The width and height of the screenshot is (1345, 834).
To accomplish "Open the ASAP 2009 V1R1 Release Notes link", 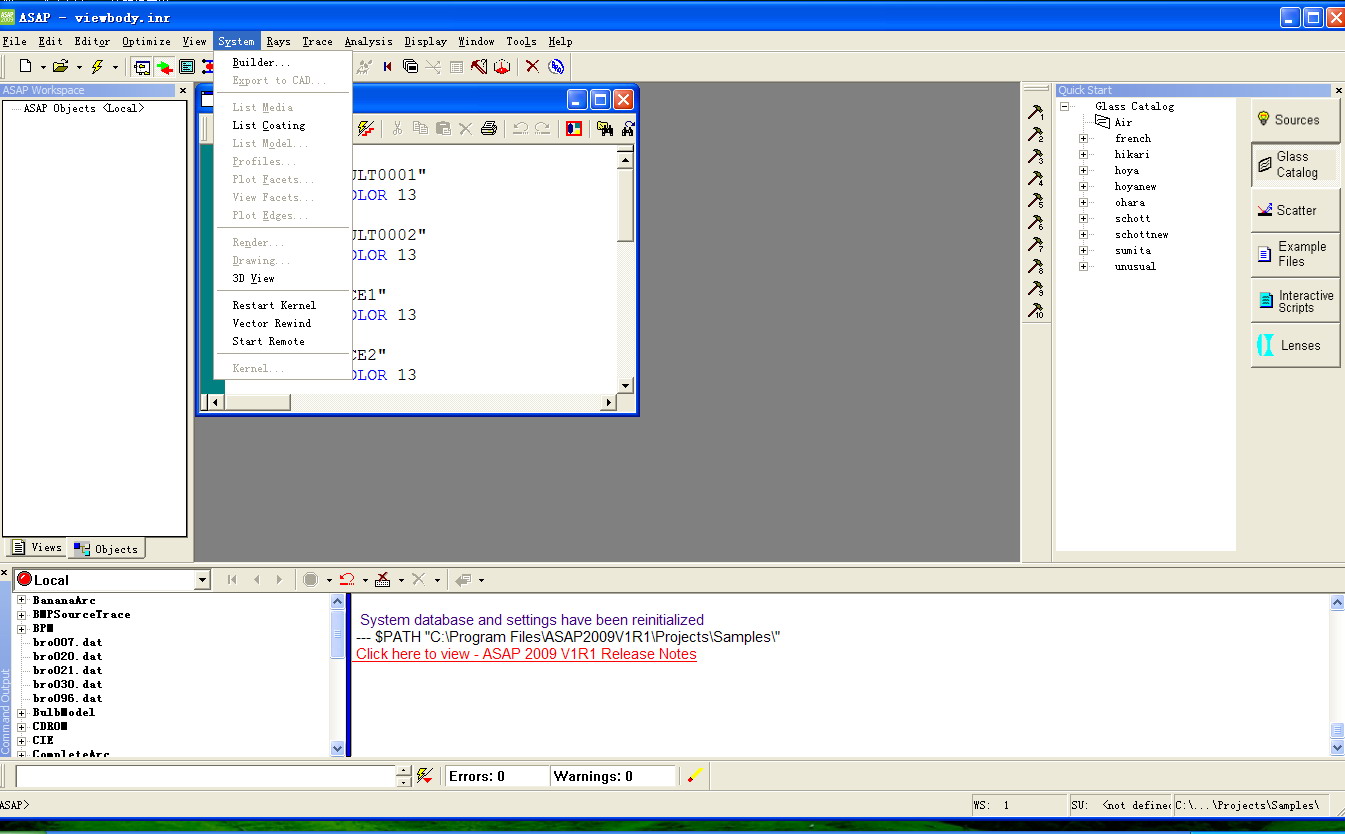I will click(x=526, y=654).
